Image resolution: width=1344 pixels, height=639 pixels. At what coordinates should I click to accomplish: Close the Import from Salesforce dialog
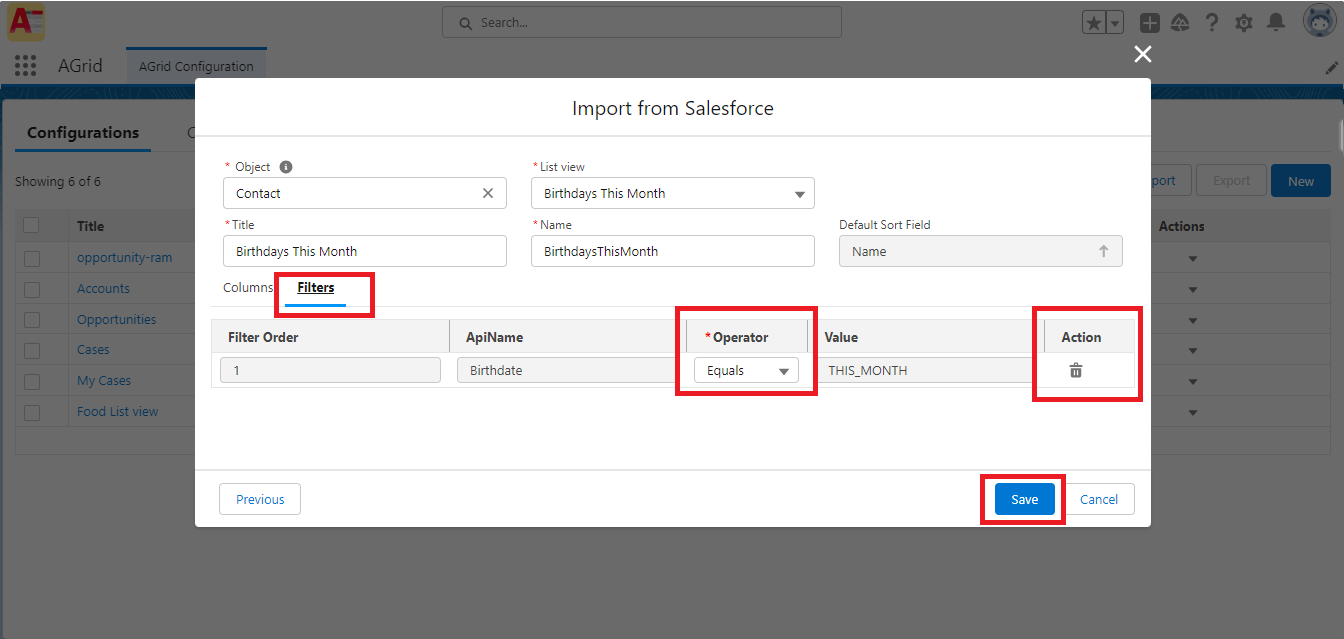1143,54
